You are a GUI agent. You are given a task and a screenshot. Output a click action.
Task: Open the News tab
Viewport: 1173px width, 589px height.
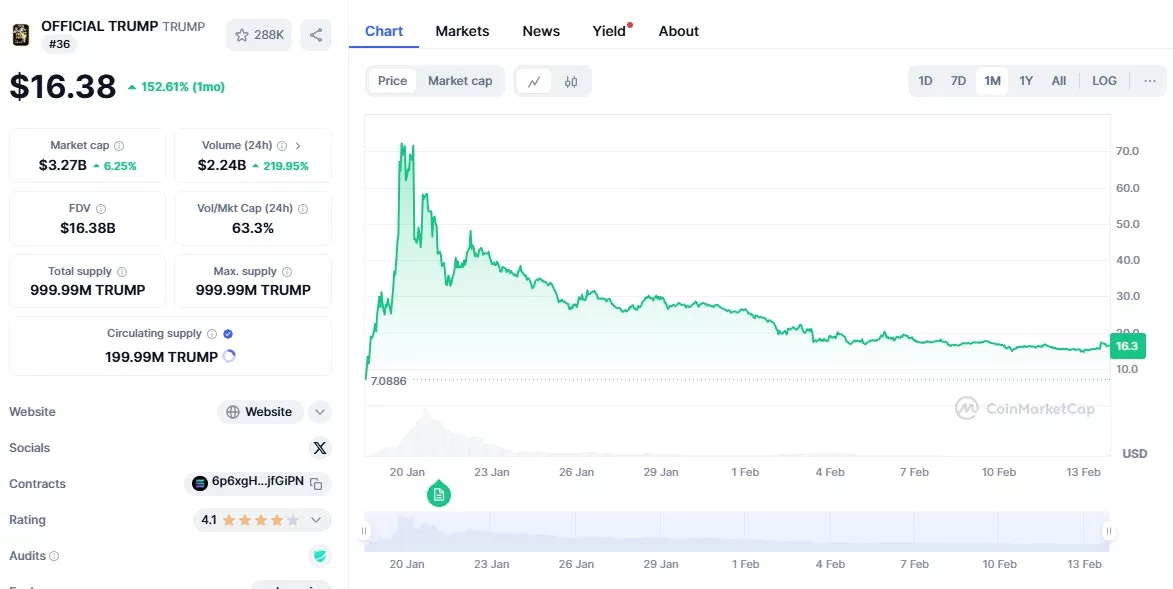click(541, 31)
